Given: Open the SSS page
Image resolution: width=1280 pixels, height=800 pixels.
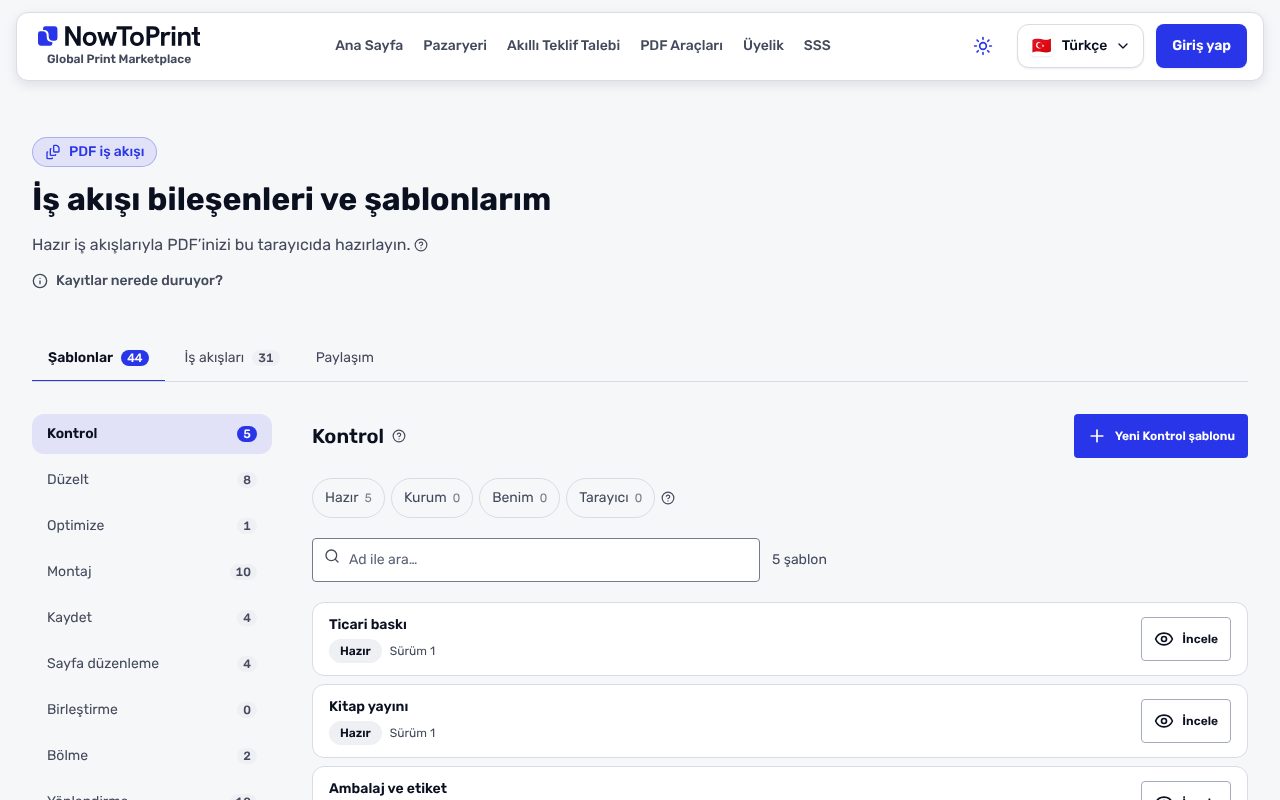Looking at the screenshot, I should click(x=817, y=45).
